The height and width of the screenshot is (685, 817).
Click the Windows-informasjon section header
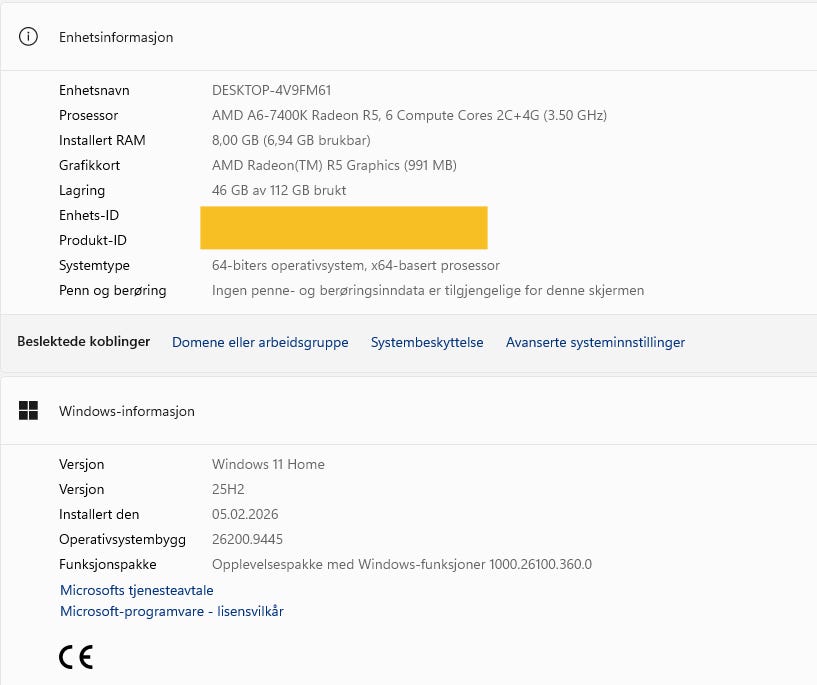[127, 411]
